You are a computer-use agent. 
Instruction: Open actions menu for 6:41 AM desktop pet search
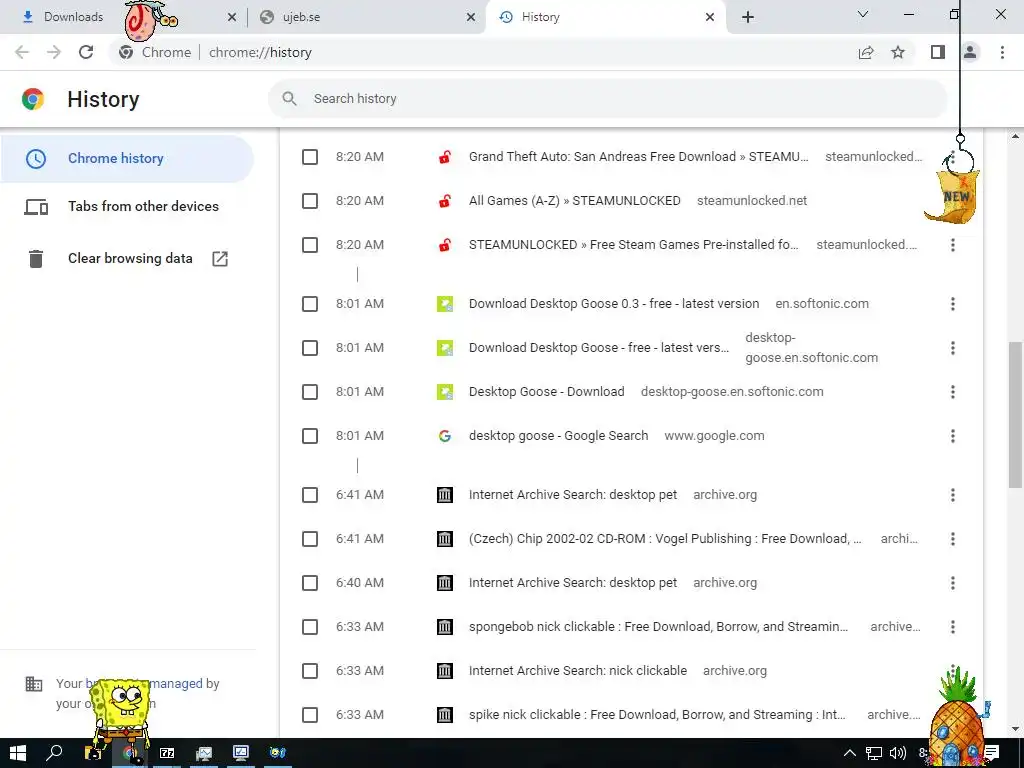953,494
